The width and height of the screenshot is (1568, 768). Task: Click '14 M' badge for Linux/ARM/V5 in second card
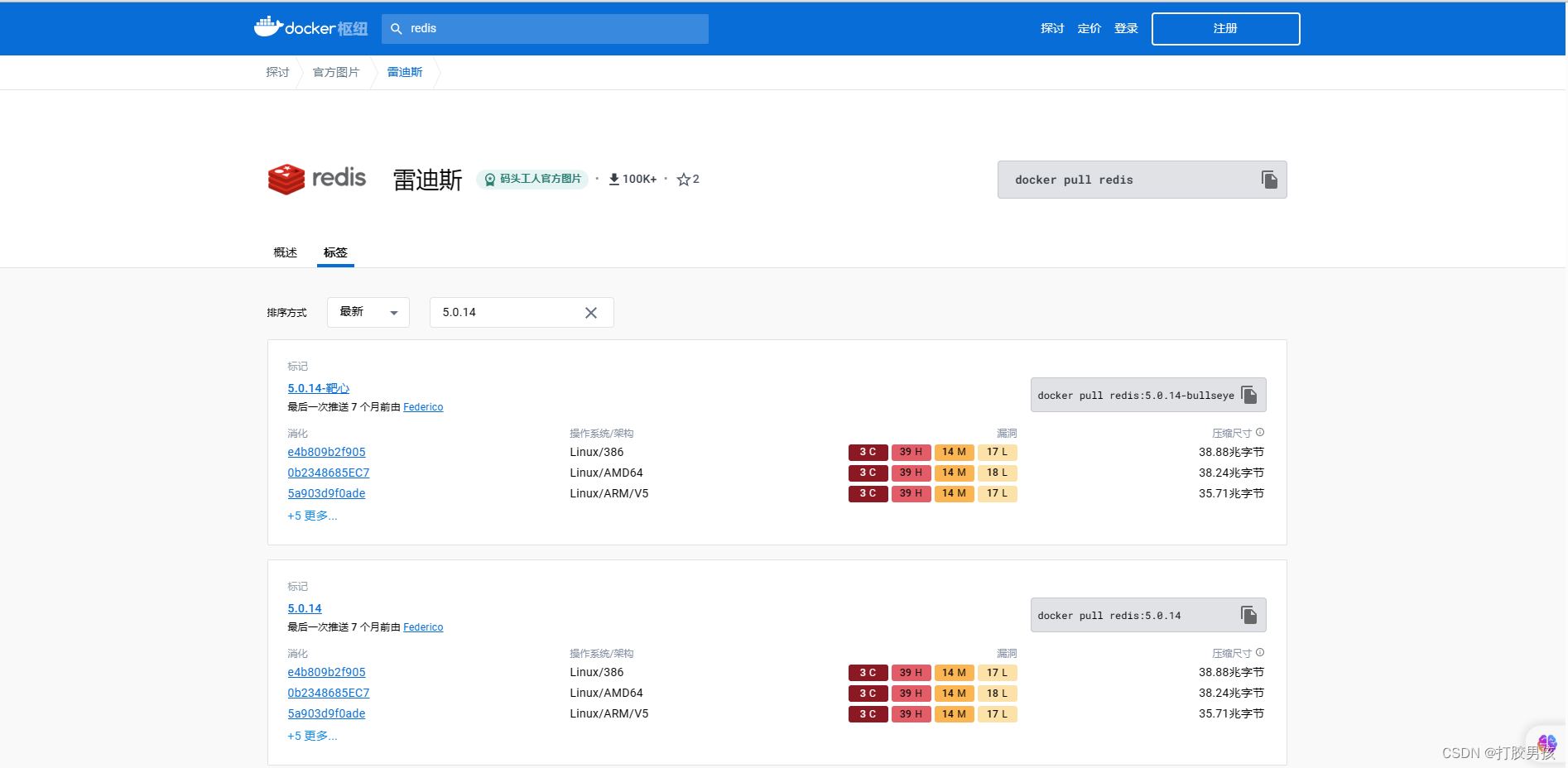coord(955,713)
